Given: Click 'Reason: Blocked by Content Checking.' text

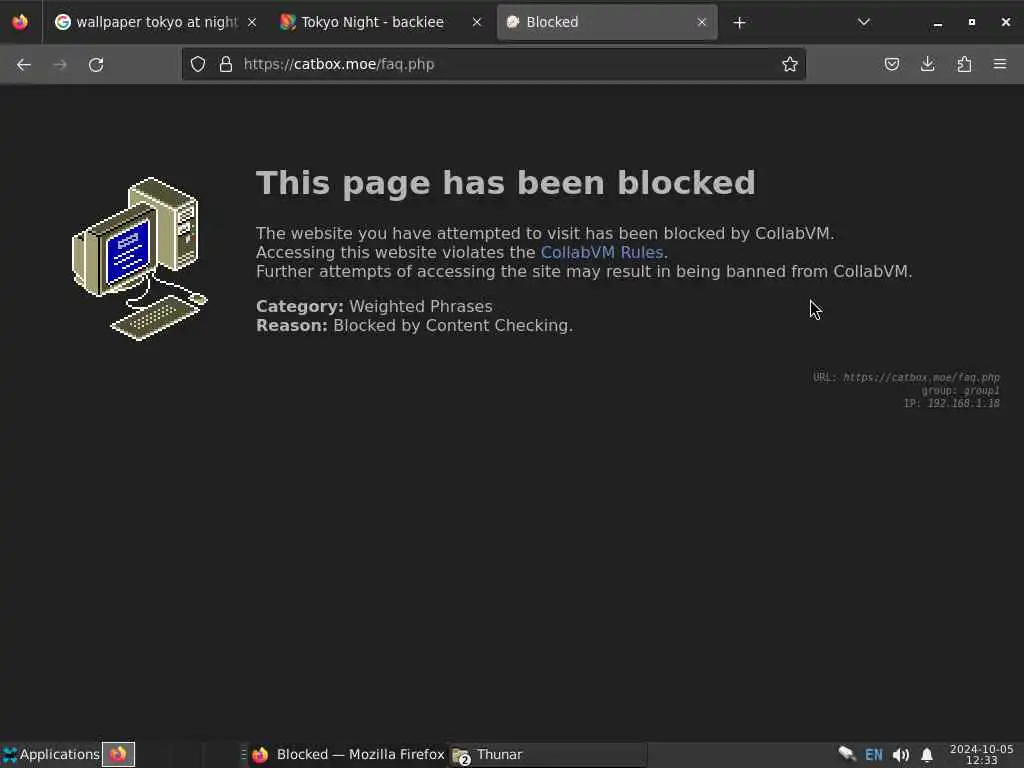Looking at the screenshot, I should coord(414,325).
